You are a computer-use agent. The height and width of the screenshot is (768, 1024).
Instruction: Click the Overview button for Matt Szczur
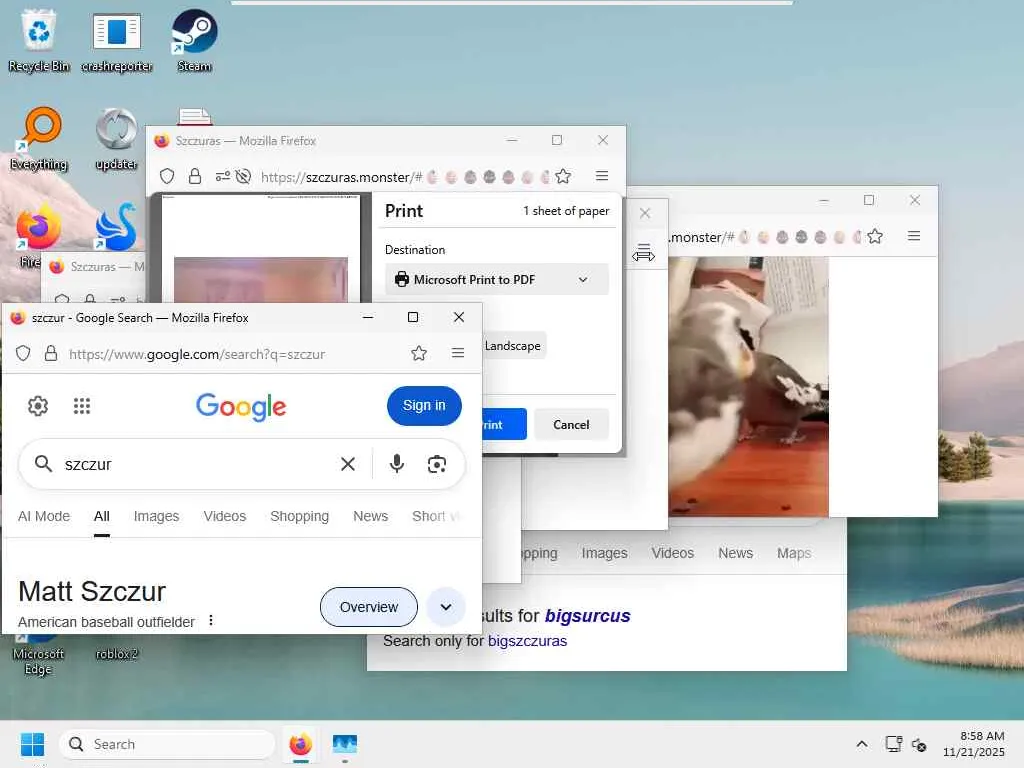pyautogui.click(x=368, y=607)
